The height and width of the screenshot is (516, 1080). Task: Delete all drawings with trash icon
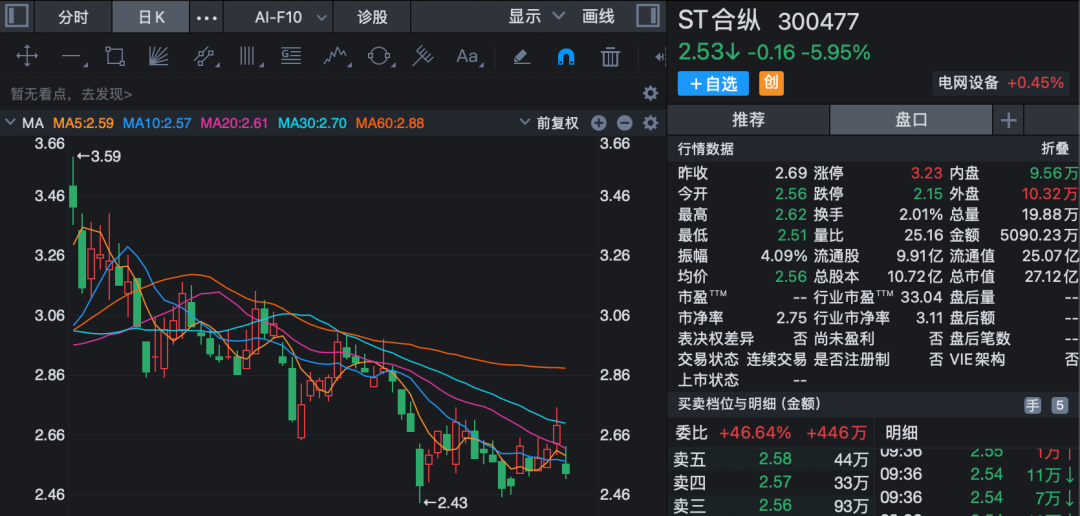[609, 57]
